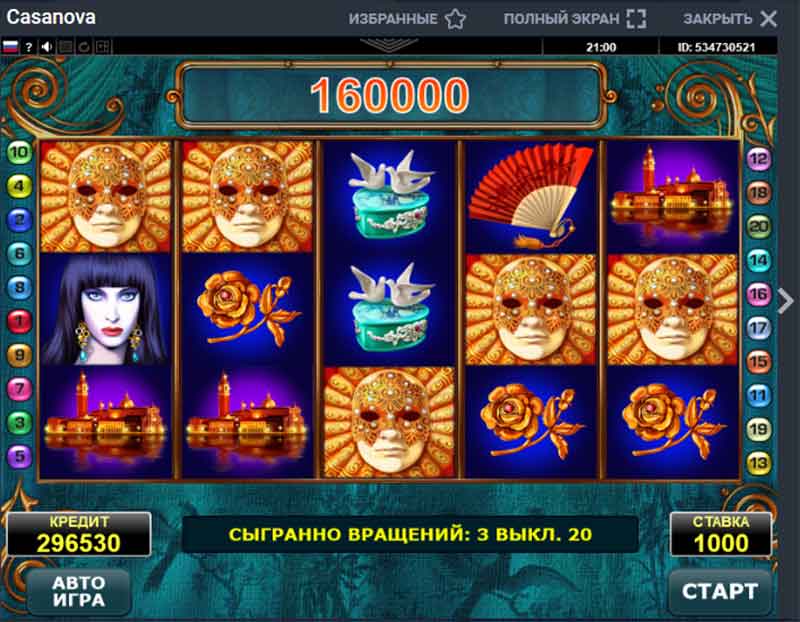Click the right arrow chevron beside reels
This screenshot has width=800, height=622.
click(786, 301)
